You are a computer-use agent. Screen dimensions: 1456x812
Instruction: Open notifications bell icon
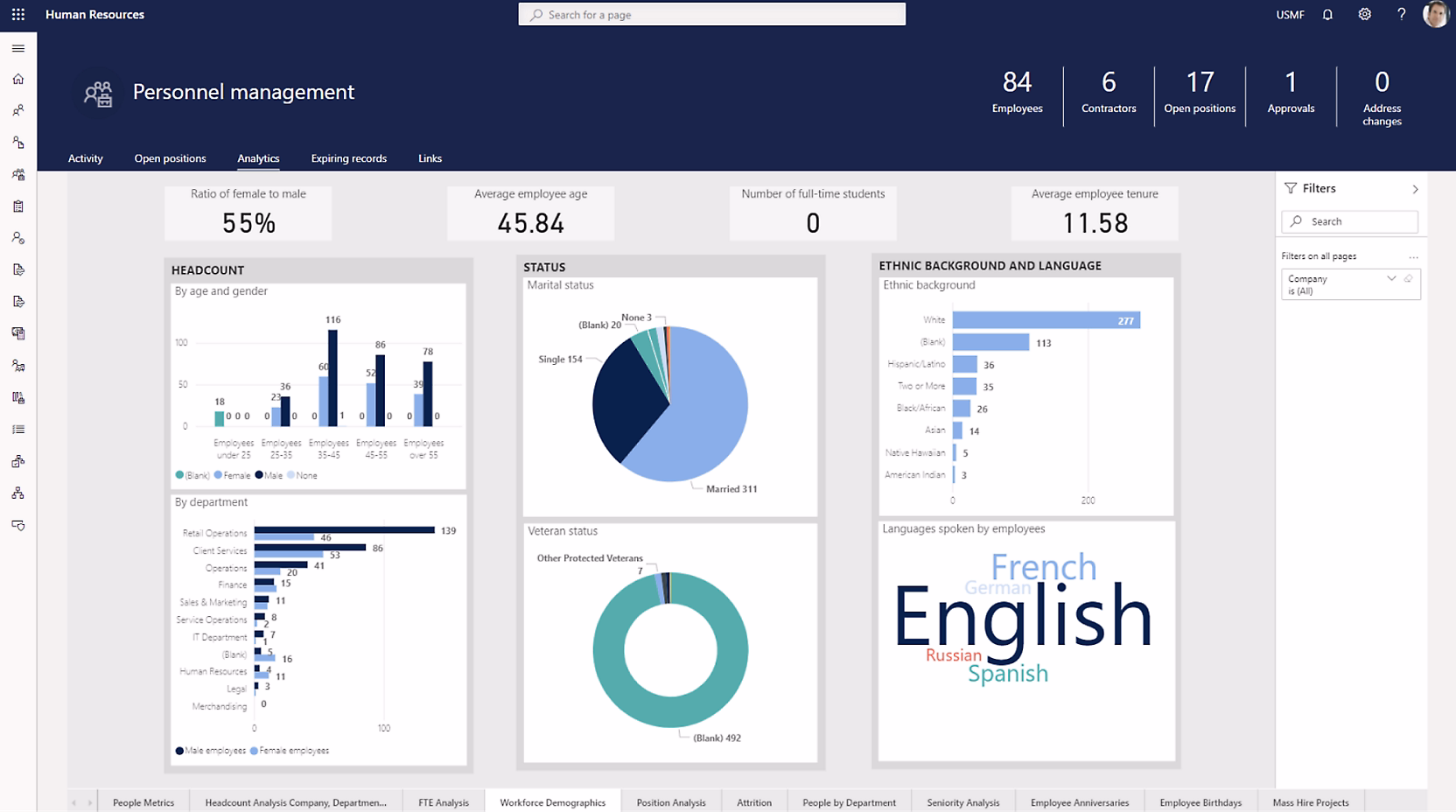tap(1327, 15)
